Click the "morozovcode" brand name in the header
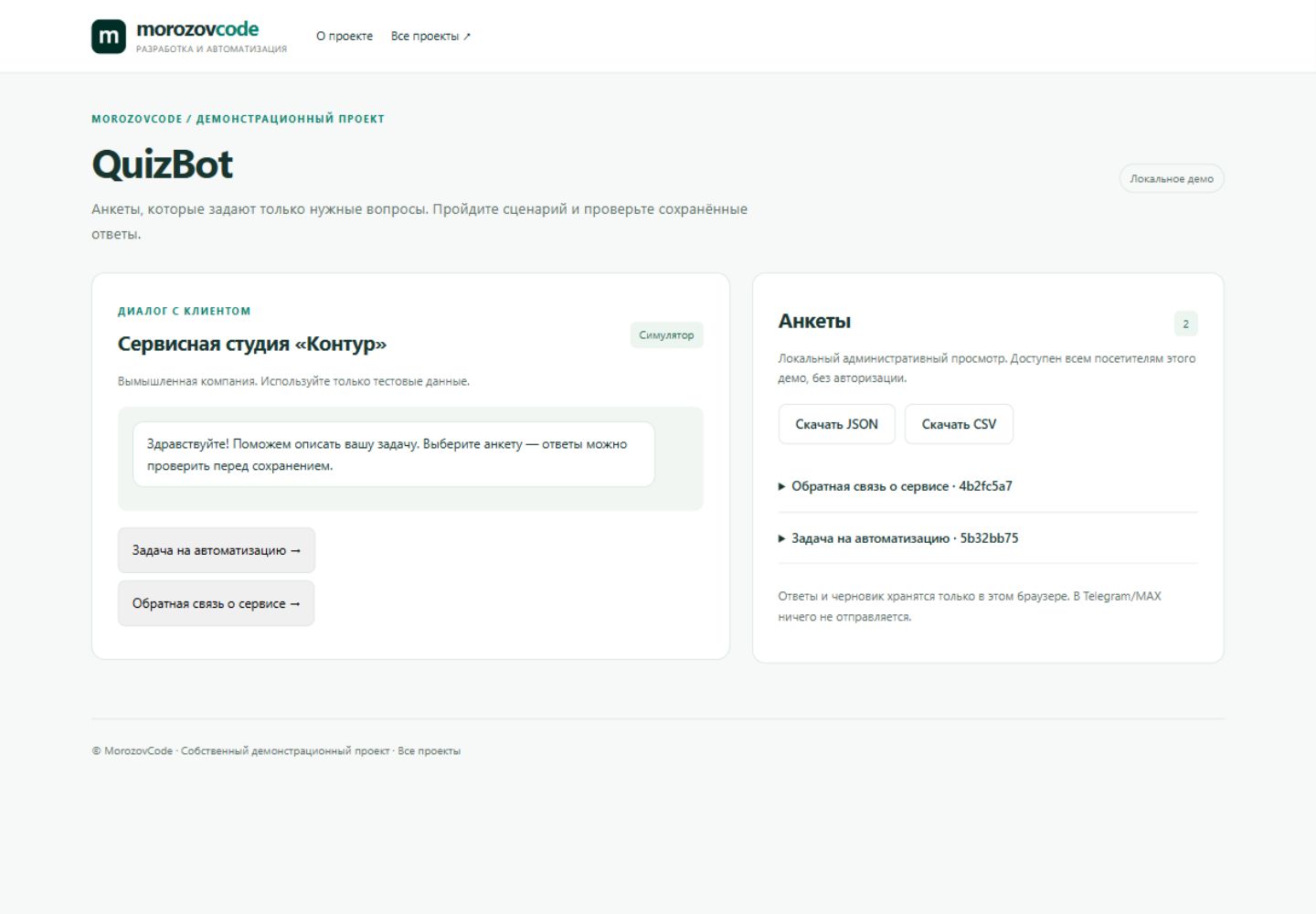 coord(197,29)
